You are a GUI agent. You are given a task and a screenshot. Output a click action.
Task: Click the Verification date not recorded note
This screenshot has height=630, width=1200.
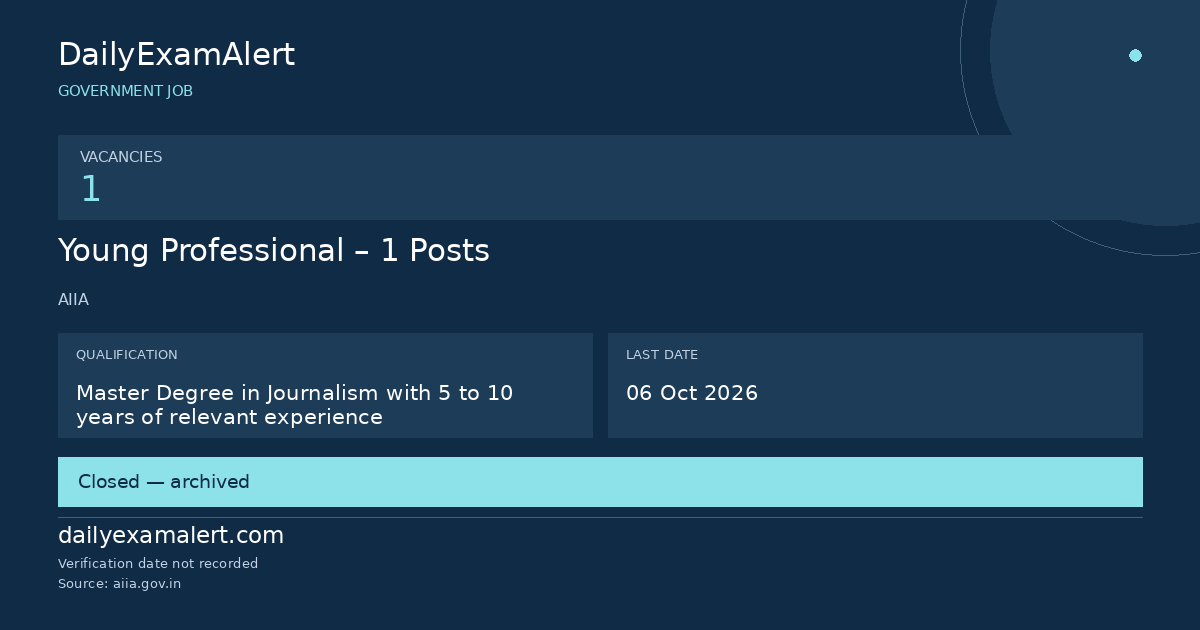pos(158,564)
